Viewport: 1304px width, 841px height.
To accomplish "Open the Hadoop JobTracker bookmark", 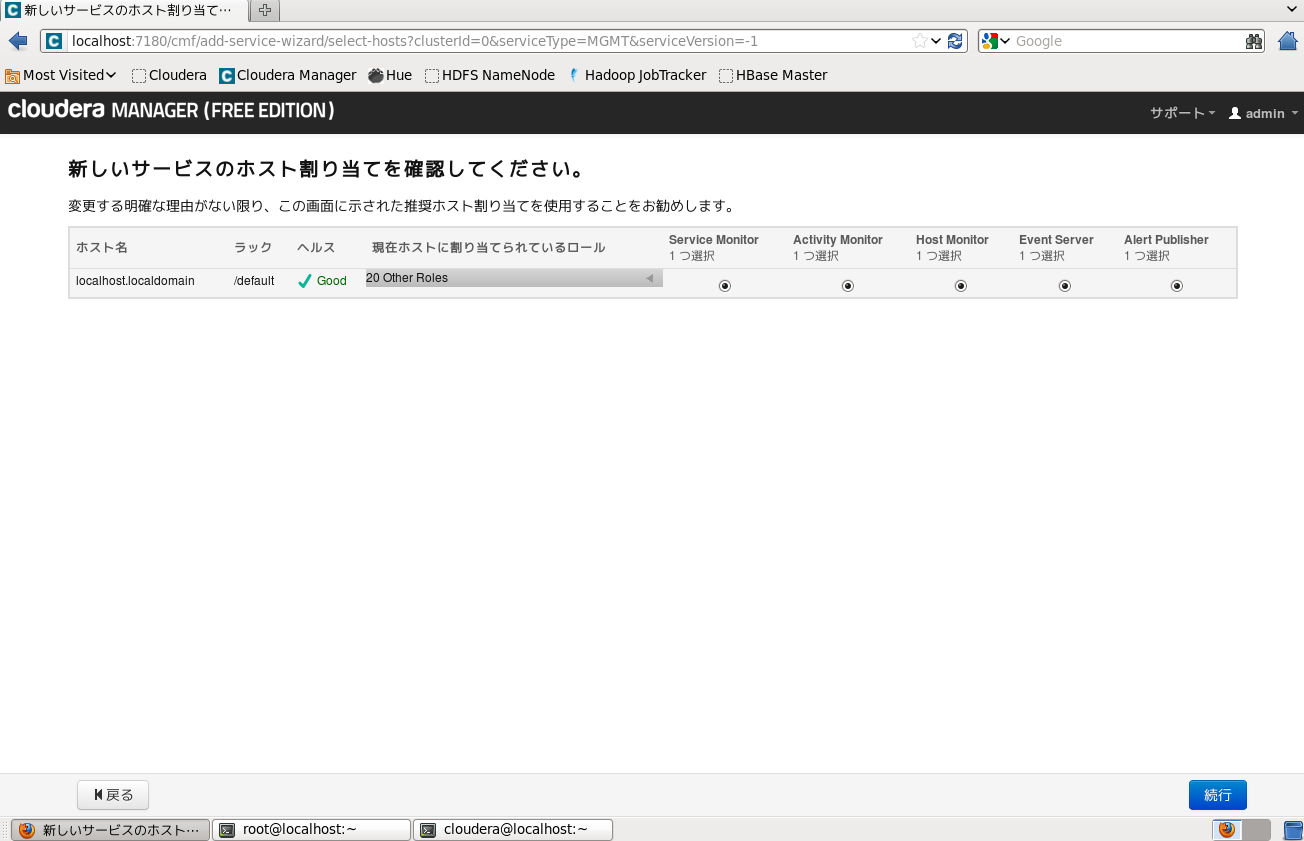I will coord(636,75).
